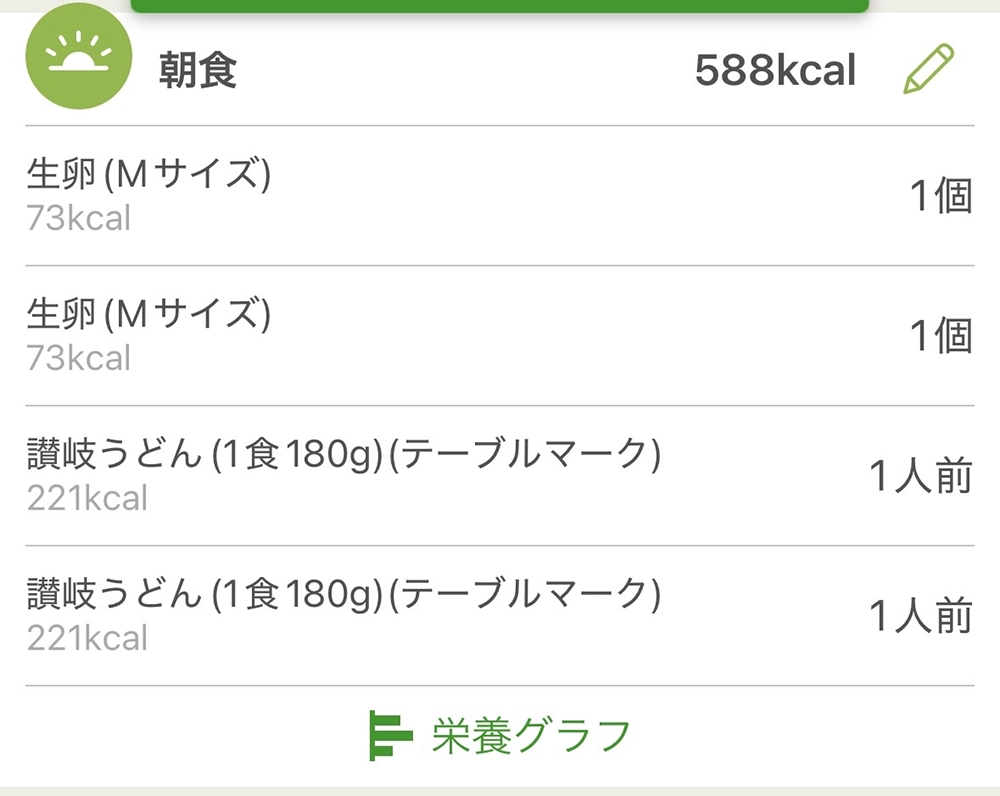Tap the gray strip below 栄養グラフ
The image size is (1000, 796).
(500, 790)
